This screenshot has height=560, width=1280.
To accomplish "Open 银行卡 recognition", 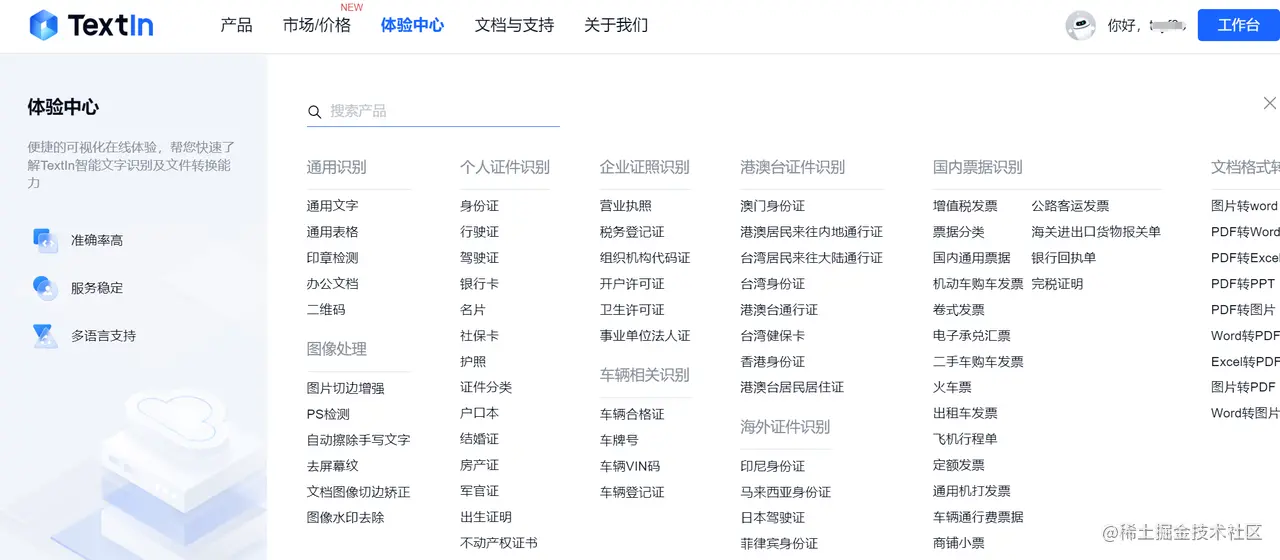I will (479, 284).
